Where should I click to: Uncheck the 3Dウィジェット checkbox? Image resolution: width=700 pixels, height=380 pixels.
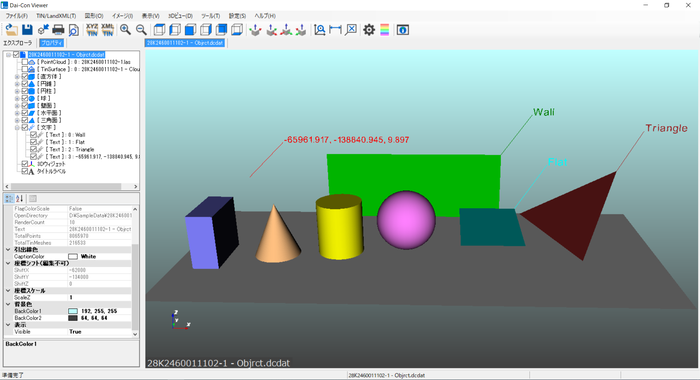point(25,164)
